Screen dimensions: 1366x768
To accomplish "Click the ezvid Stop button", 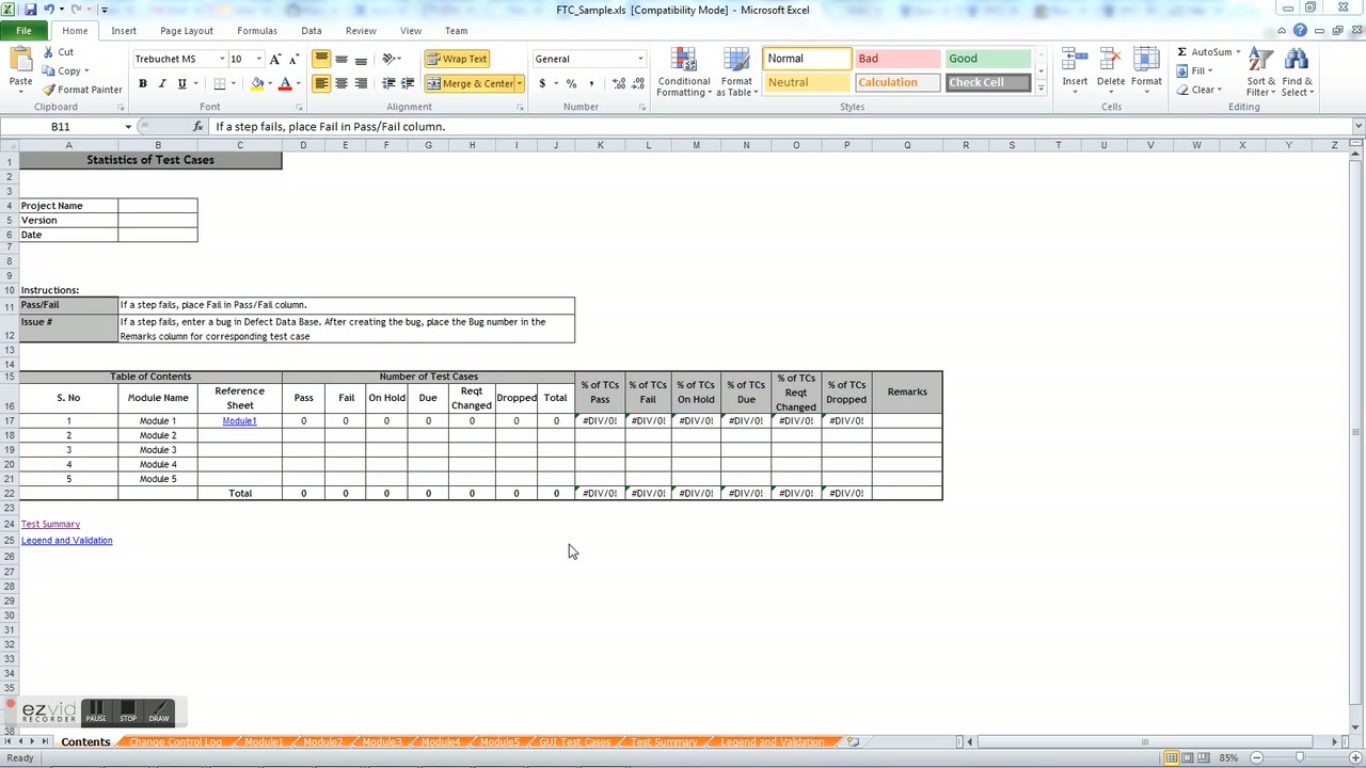I will coord(128,711).
